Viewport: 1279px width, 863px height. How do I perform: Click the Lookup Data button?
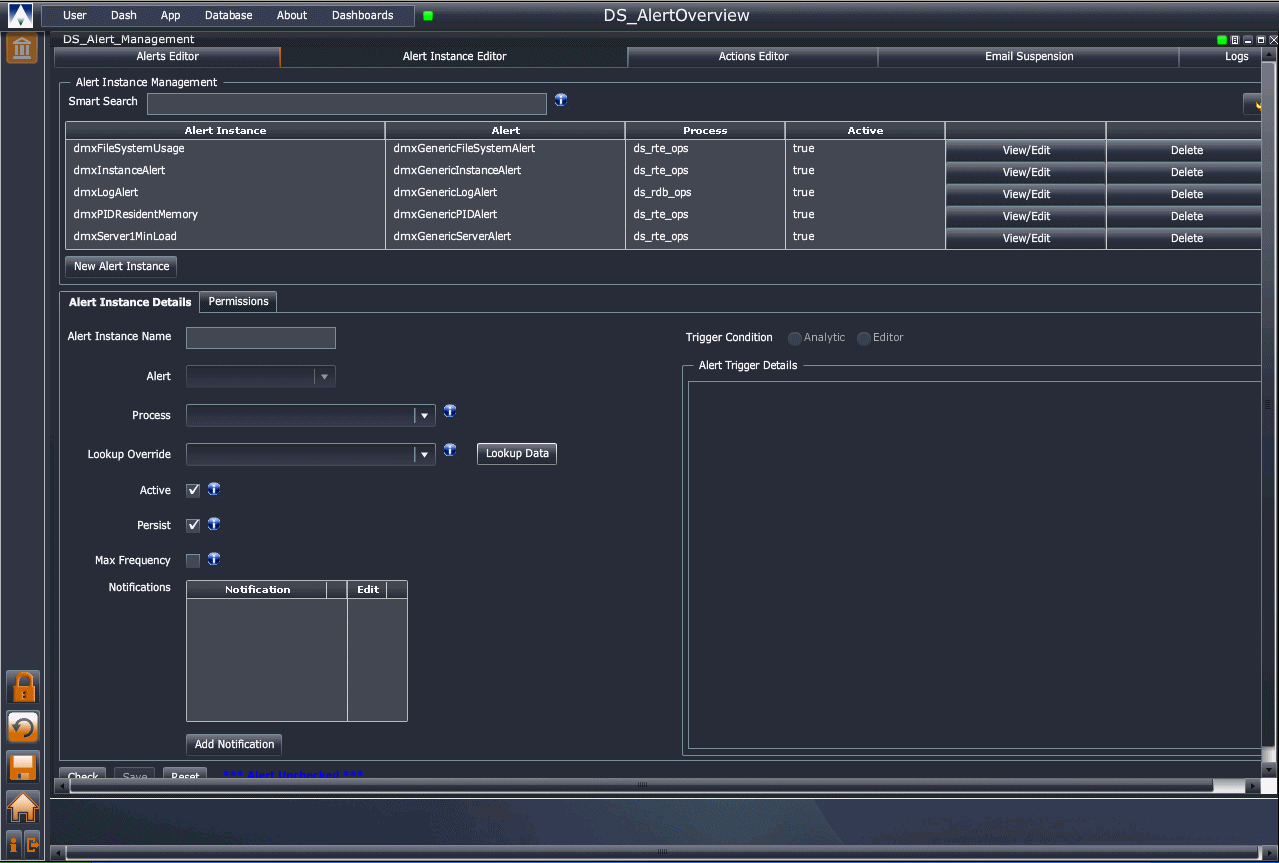pos(517,453)
